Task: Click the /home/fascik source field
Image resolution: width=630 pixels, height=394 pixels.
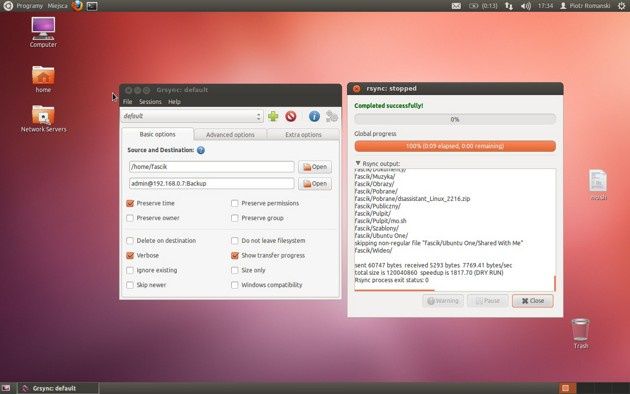Action: 212,167
